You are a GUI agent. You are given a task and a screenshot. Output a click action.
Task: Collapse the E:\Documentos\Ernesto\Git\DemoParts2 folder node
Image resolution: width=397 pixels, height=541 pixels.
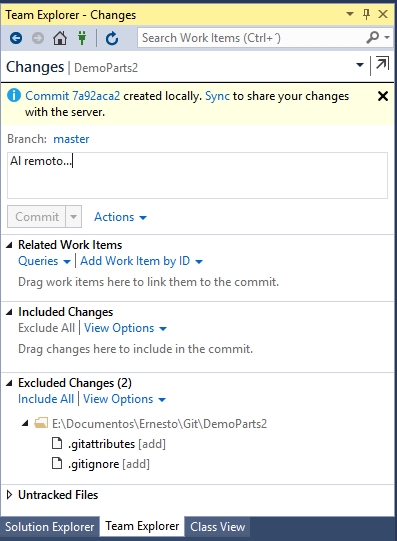pyautogui.click(x=25, y=423)
